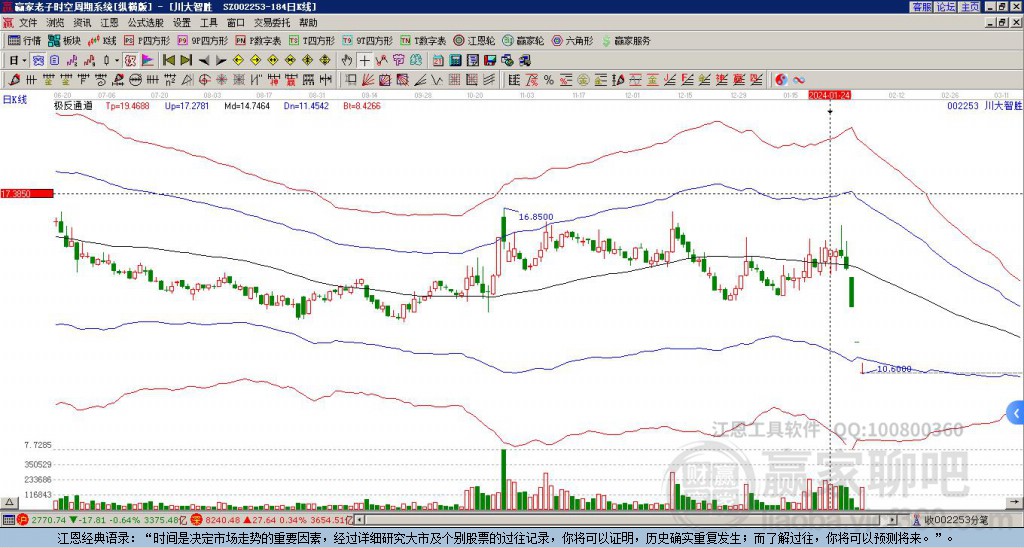Switch to K线 chart view

(x=102, y=40)
